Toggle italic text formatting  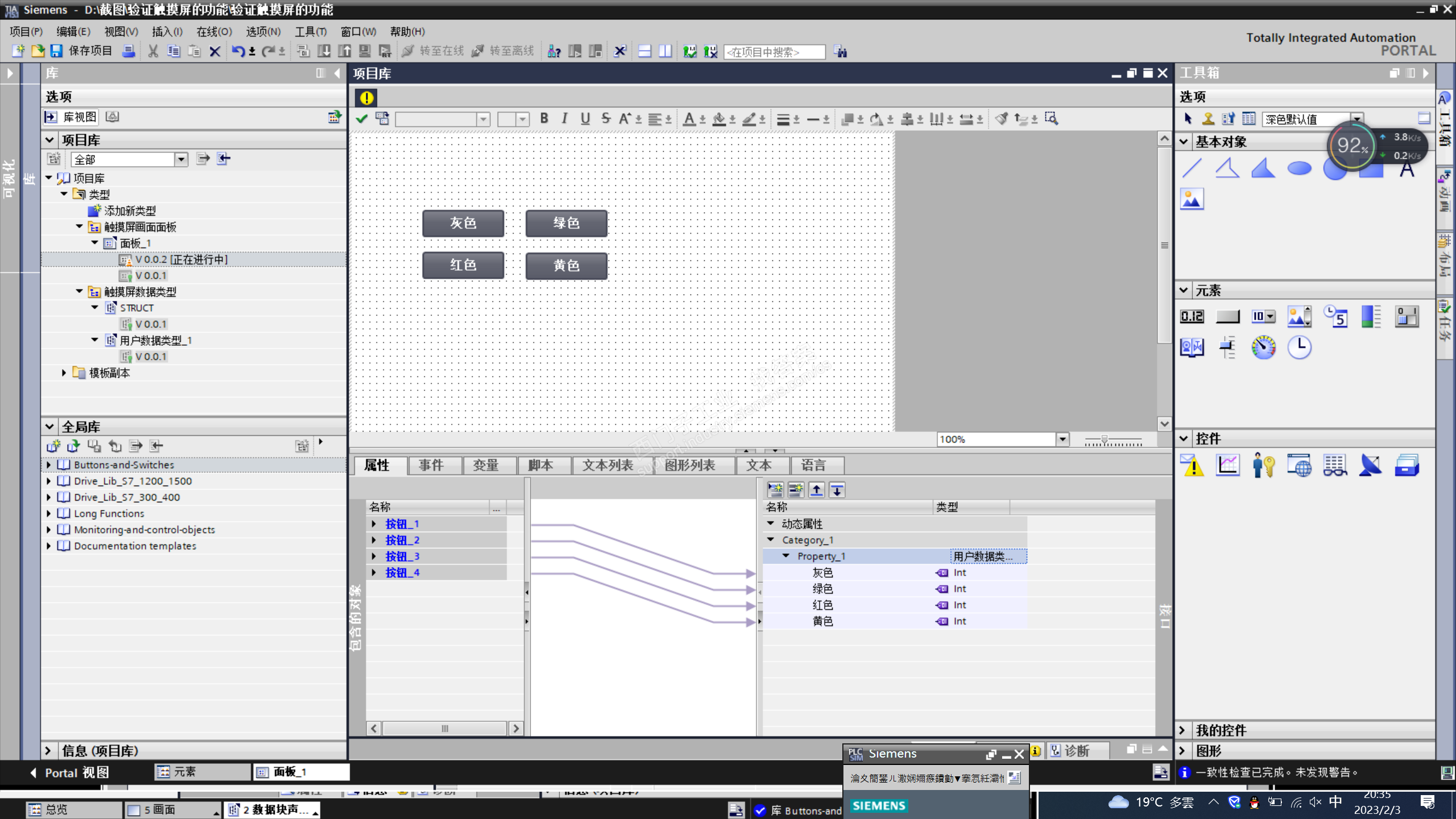click(564, 118)
